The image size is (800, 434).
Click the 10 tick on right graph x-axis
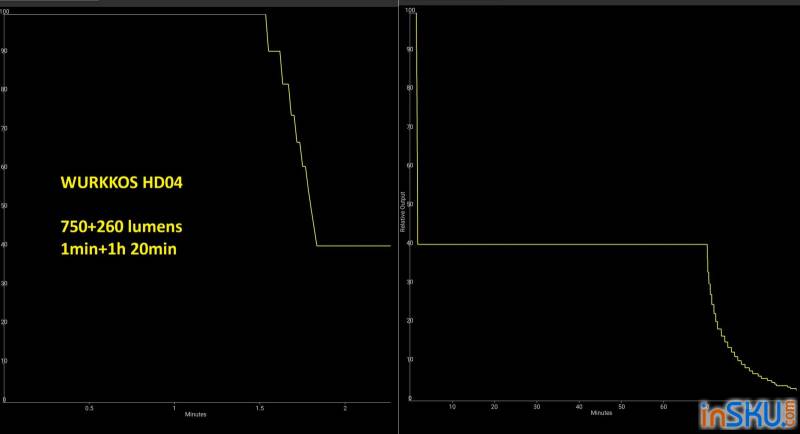(x=452, y=406)
